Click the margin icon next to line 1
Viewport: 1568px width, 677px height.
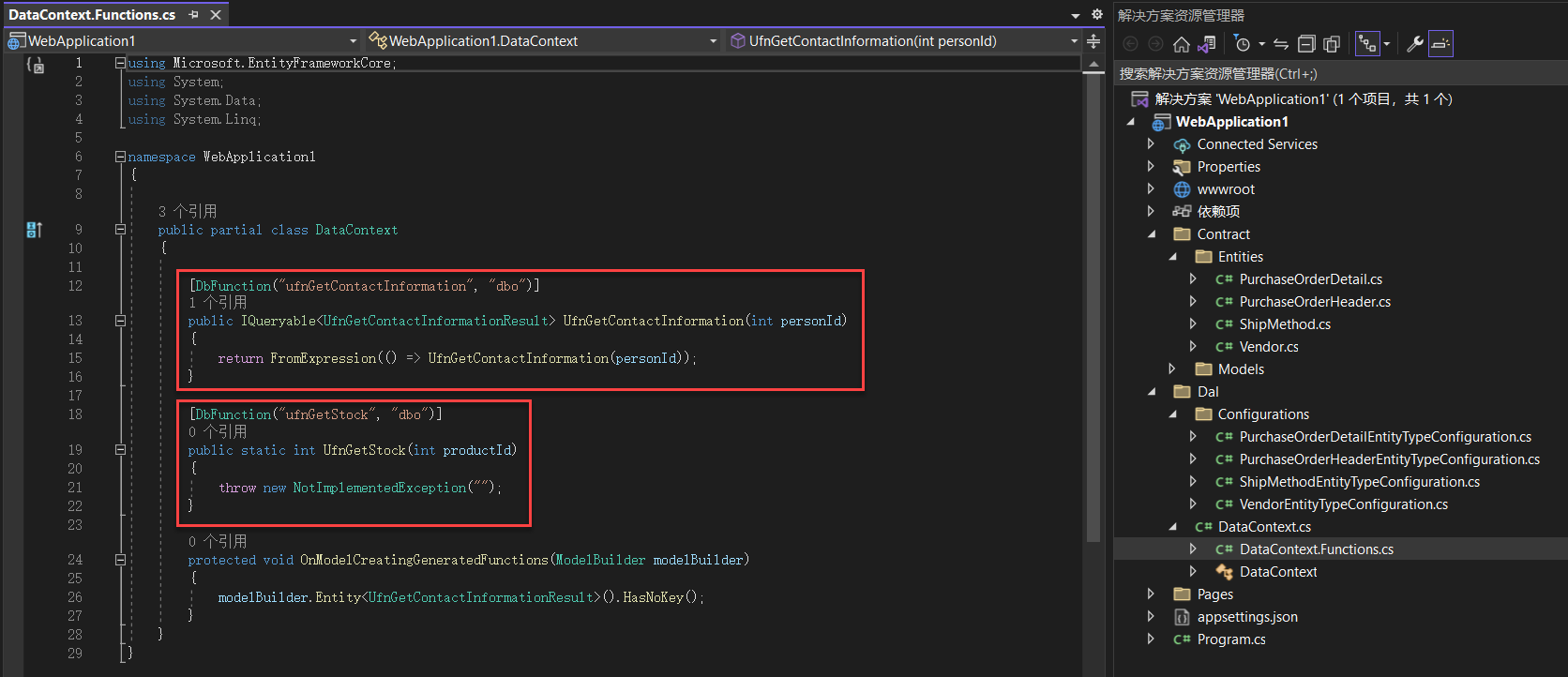click(x=36, y=65)
